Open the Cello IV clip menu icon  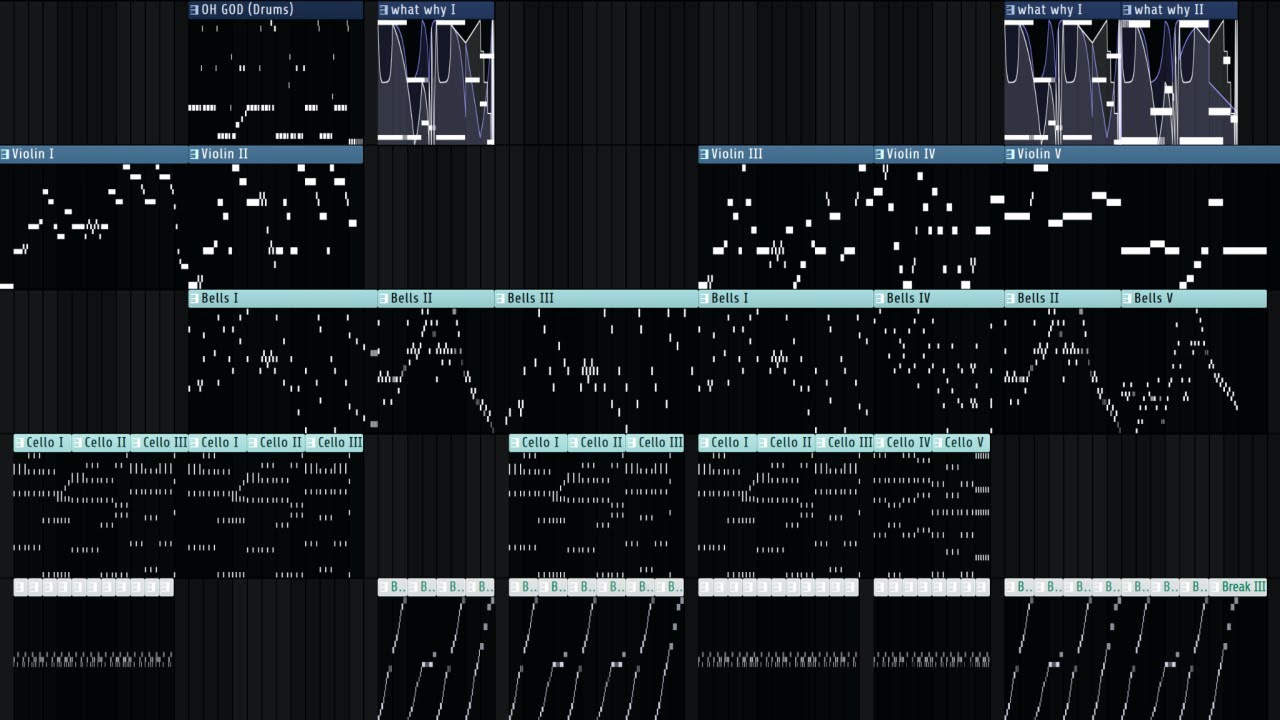[881, 442]
